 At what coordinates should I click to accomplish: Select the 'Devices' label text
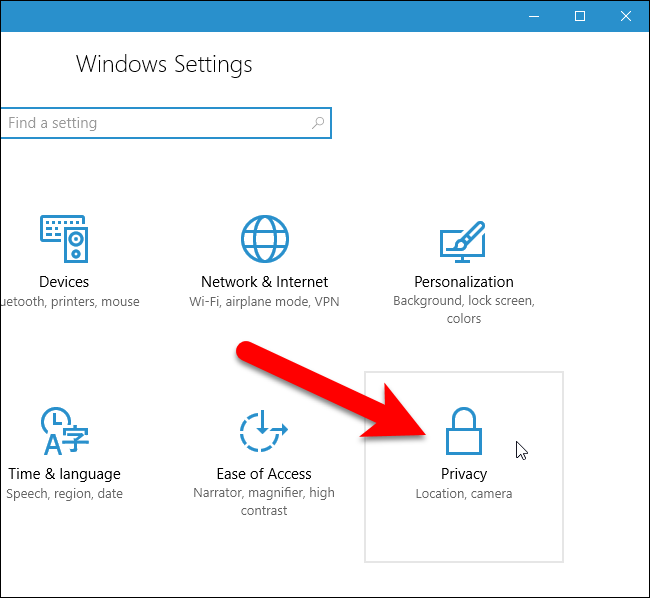[x=64, y=282]
